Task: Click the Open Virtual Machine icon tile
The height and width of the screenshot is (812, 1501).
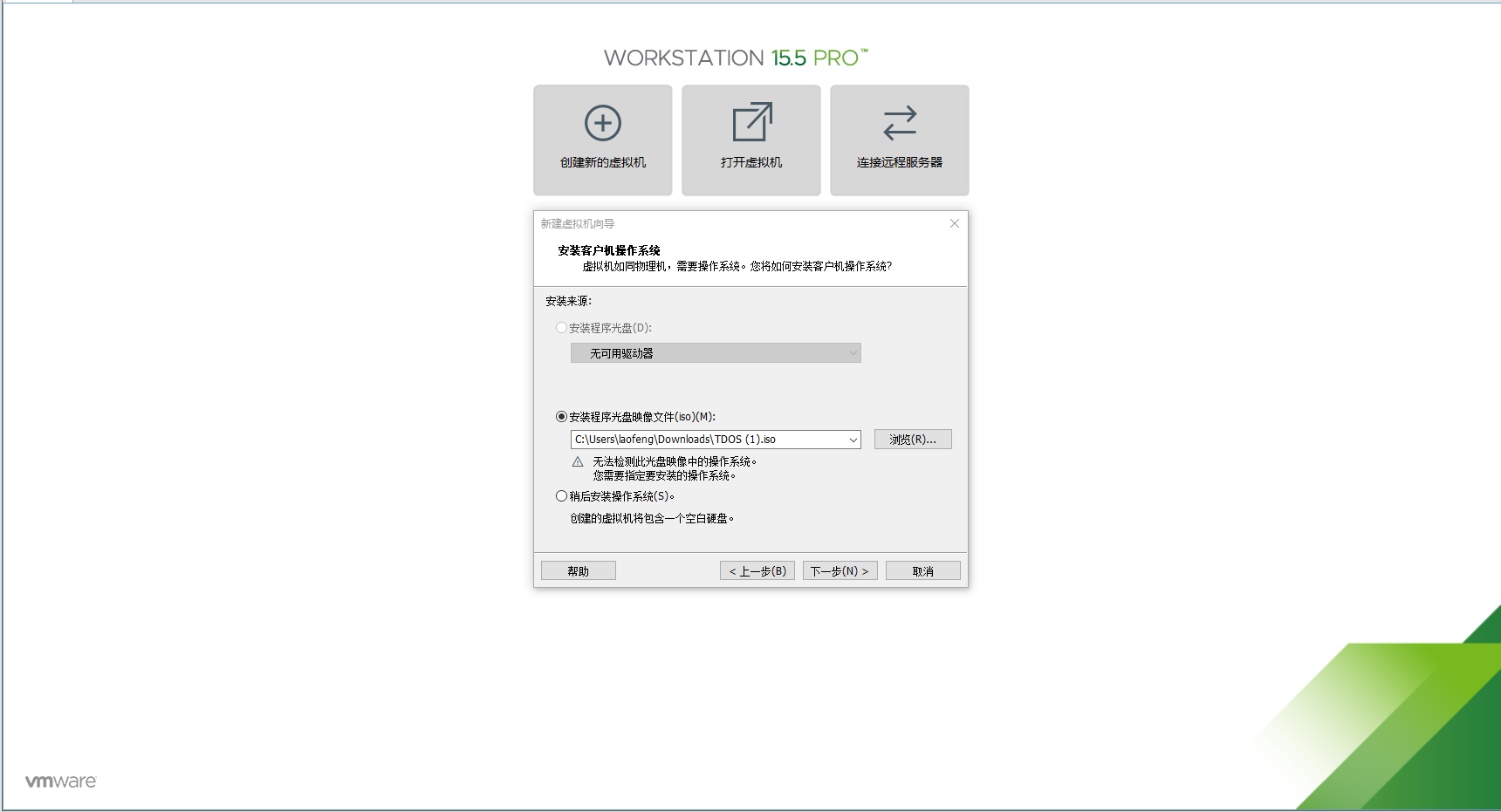Action: tap(751, 140)
